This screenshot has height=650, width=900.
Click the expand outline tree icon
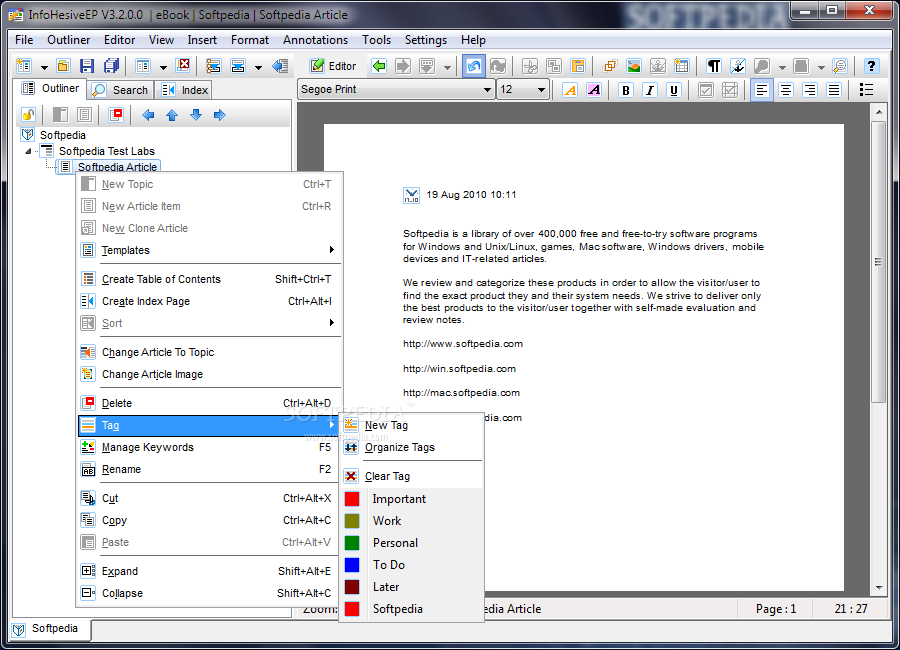(214, 66)
